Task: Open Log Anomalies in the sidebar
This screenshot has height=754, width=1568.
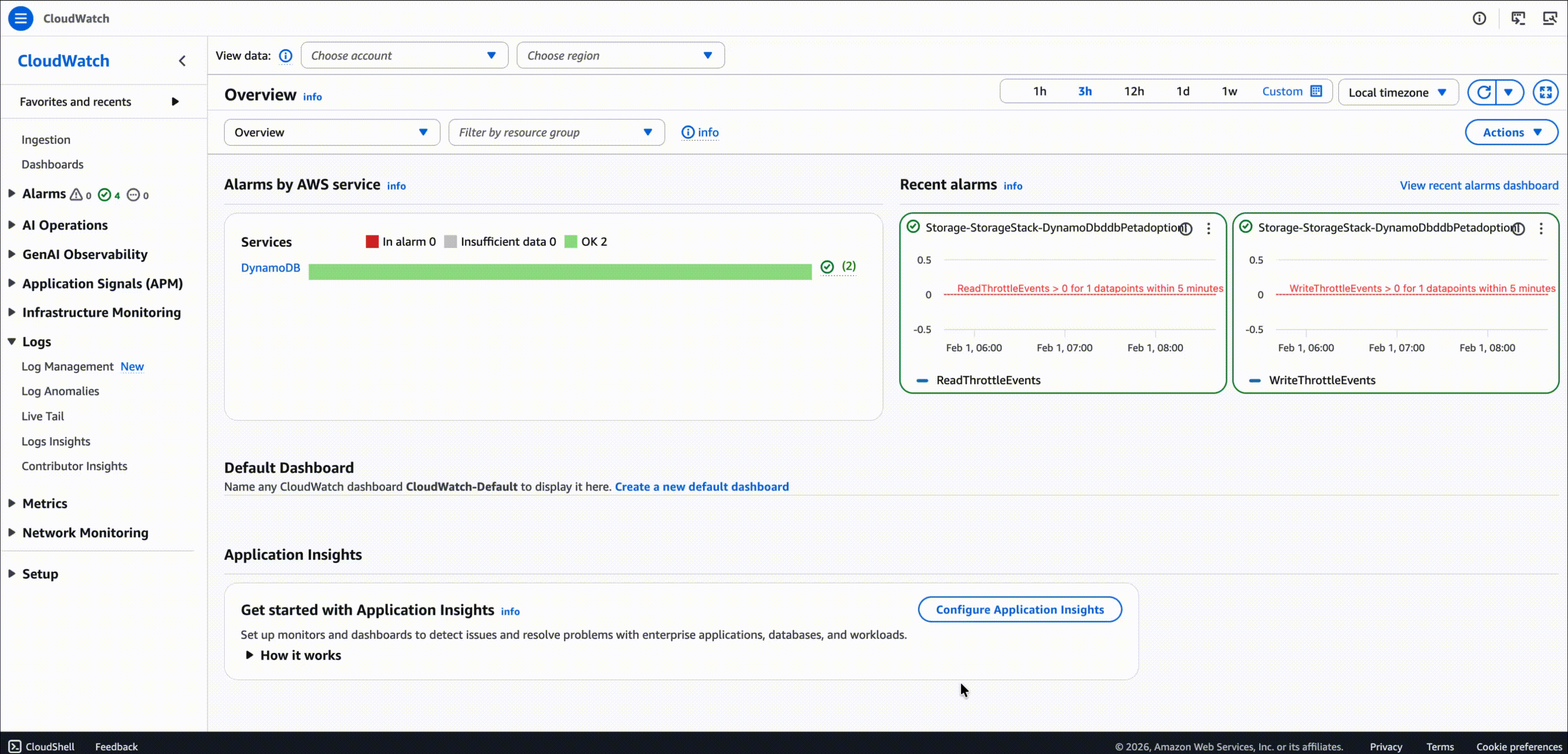Action: (x=60, y=391)
